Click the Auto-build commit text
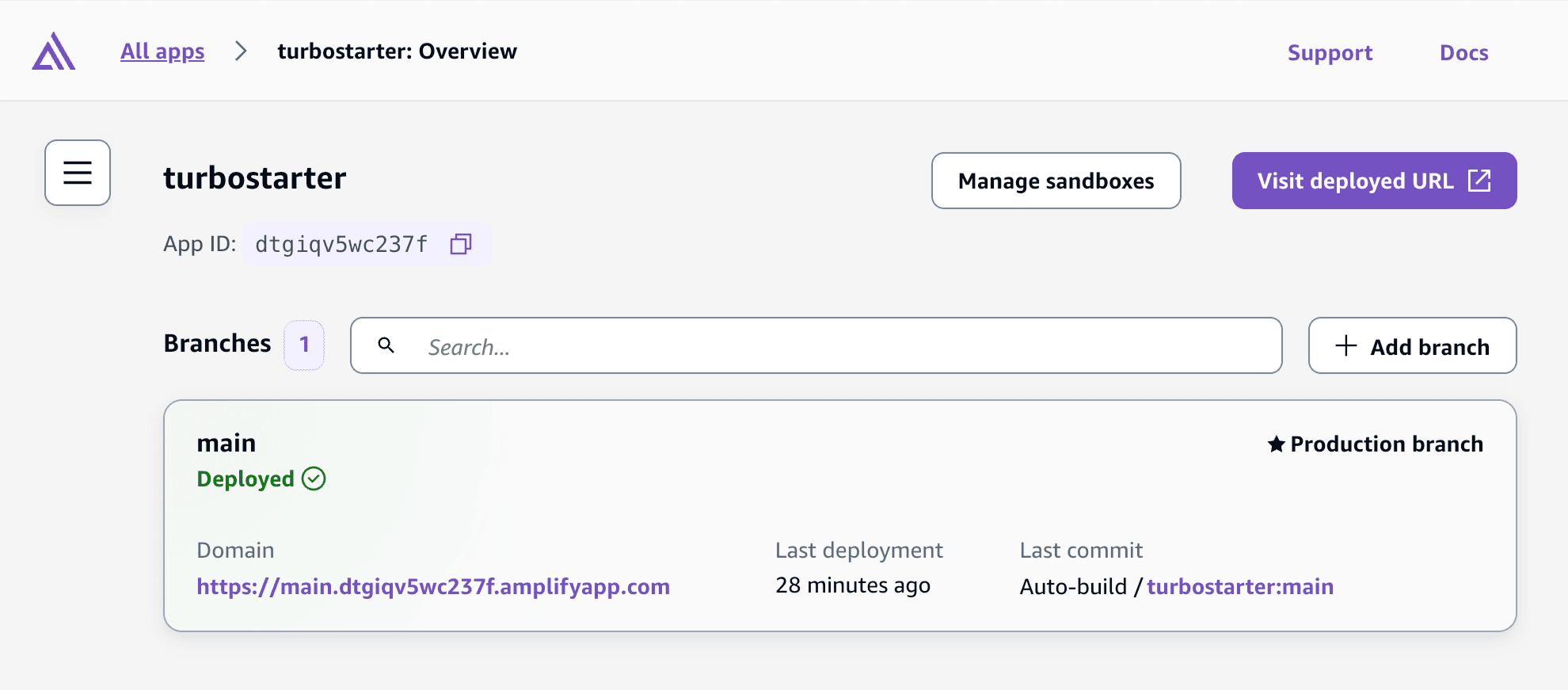 1073,586
